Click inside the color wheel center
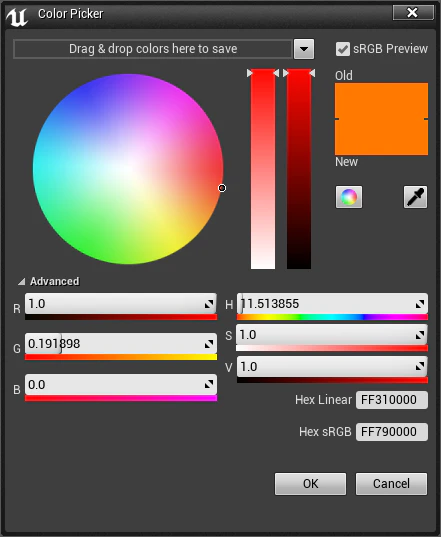This screenshot has height=537, width=441. 128,169
